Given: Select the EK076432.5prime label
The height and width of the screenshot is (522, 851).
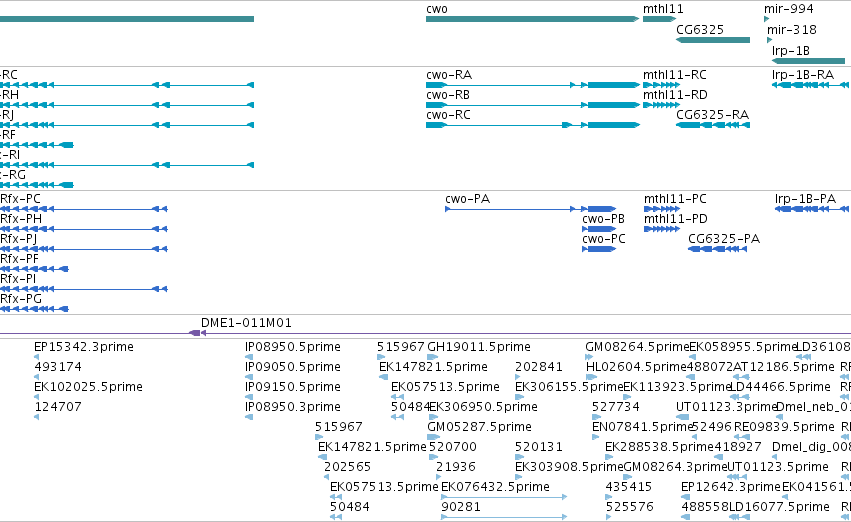Looking at the screenshot, I should (x=496, y=488).
